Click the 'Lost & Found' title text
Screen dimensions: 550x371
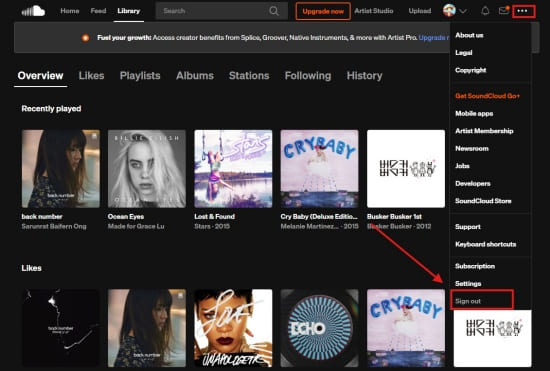click(215, 216)
